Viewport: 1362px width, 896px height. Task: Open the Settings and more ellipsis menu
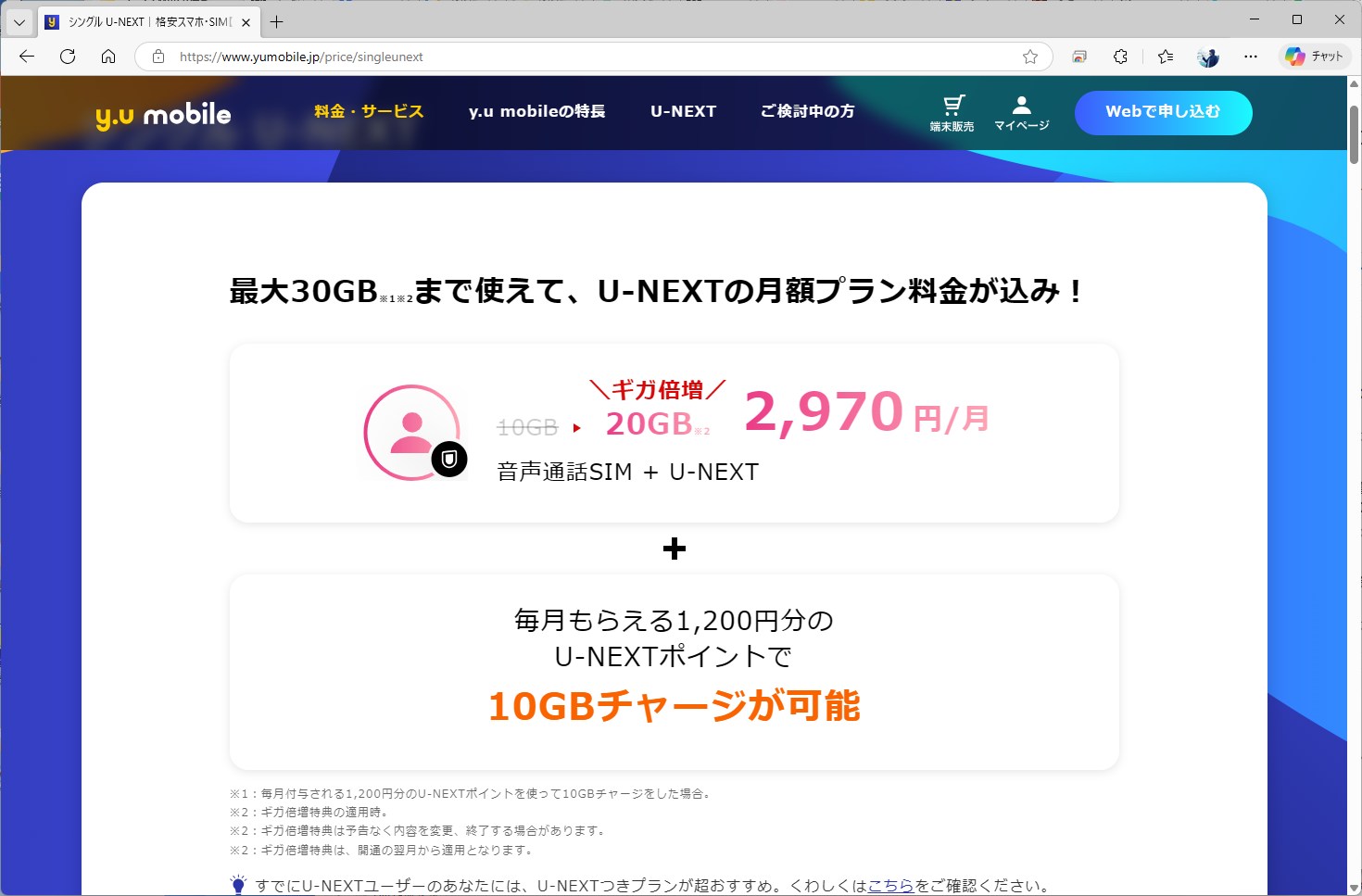[x=1251, y=57]
